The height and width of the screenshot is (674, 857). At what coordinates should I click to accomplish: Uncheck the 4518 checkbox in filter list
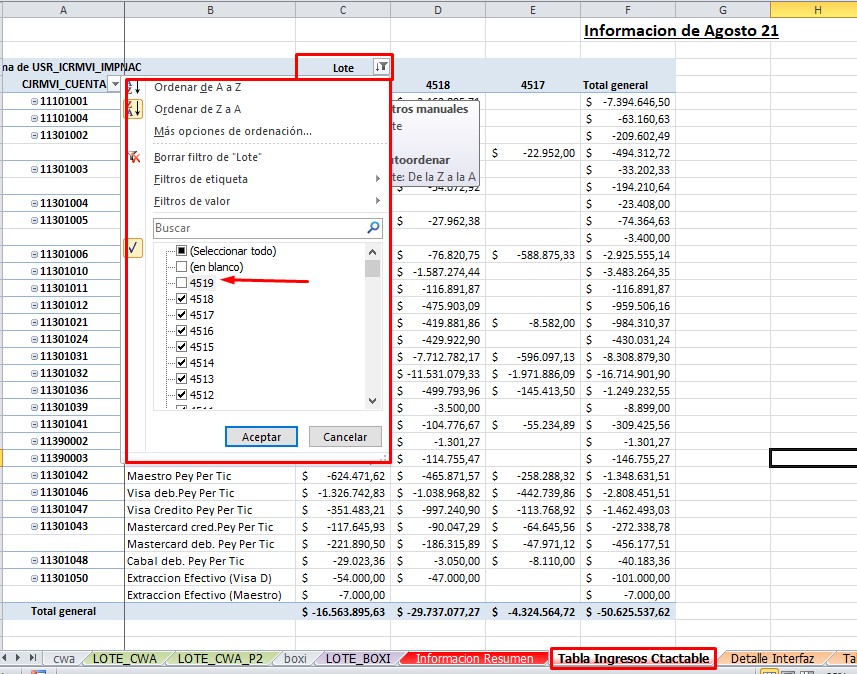click(181, 299)
